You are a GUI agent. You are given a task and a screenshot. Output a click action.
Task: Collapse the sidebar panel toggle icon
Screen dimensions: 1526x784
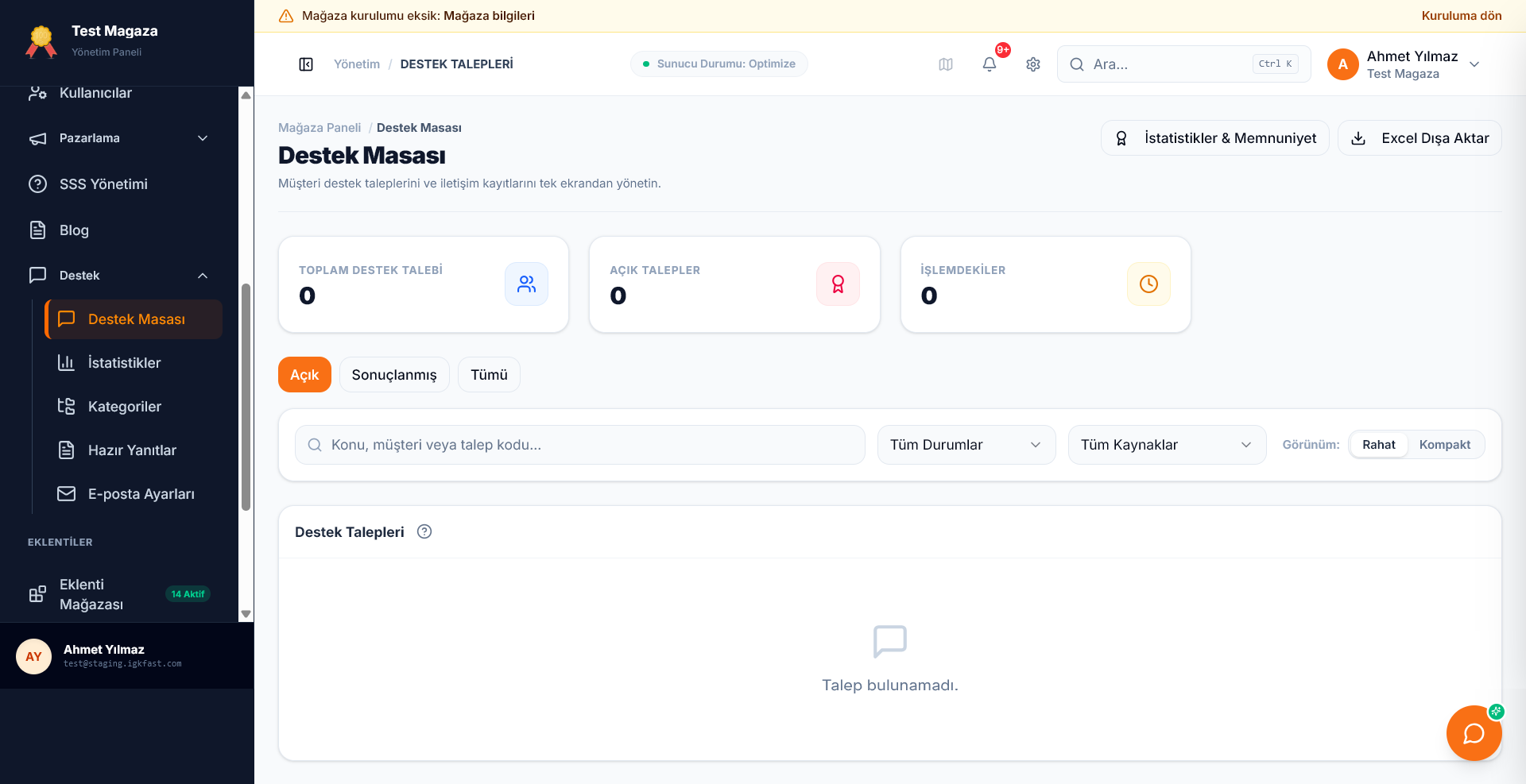(x=306, y=64)
